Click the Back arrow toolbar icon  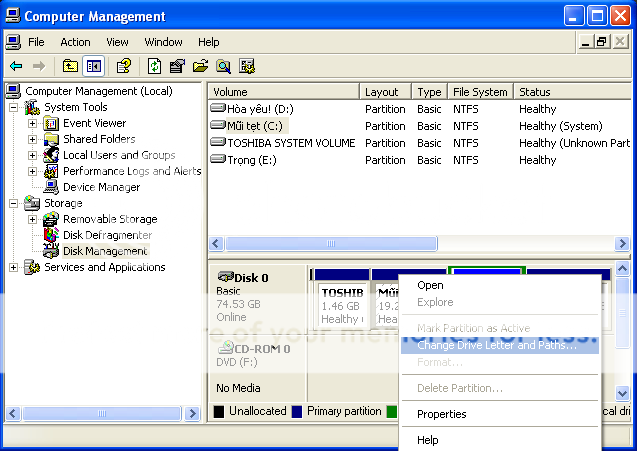pyautogui.click(x=16, y=66)
